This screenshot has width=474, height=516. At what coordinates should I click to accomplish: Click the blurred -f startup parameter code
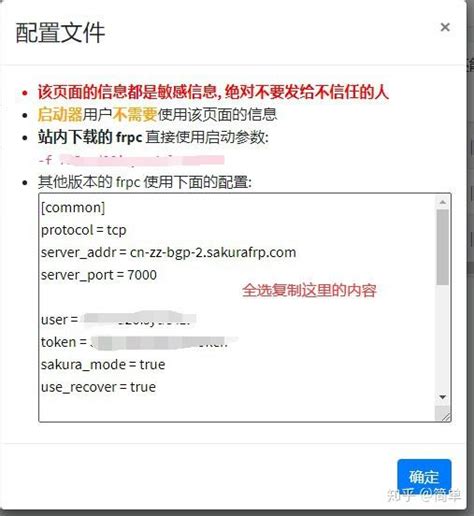pos(131,160)
